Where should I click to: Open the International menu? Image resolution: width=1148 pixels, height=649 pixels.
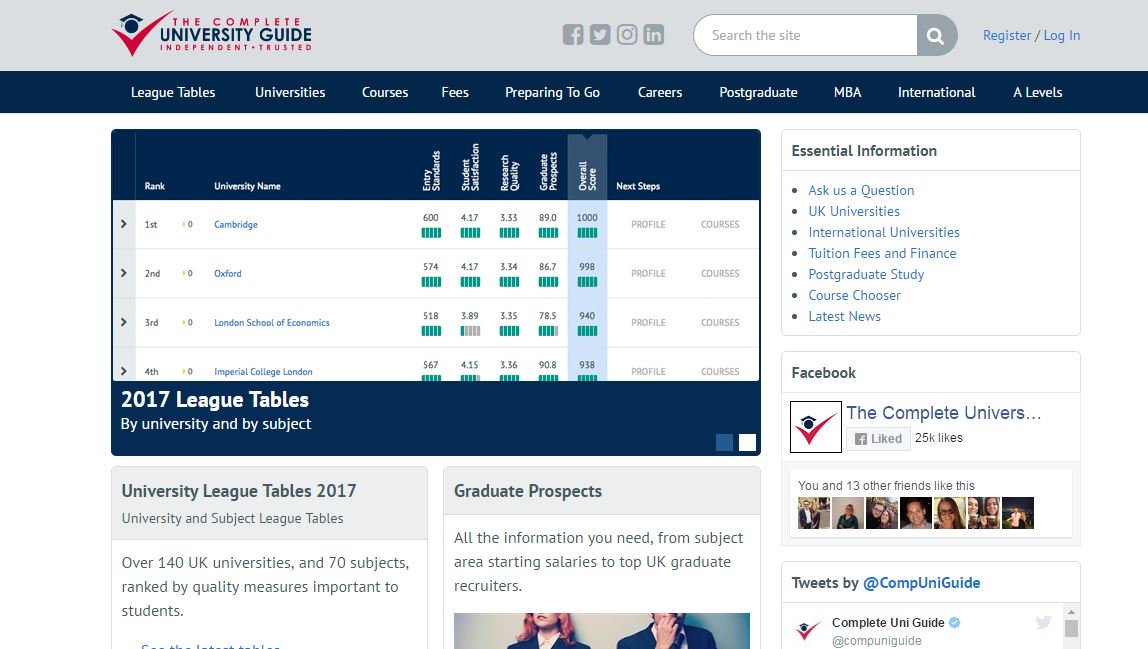936,92
